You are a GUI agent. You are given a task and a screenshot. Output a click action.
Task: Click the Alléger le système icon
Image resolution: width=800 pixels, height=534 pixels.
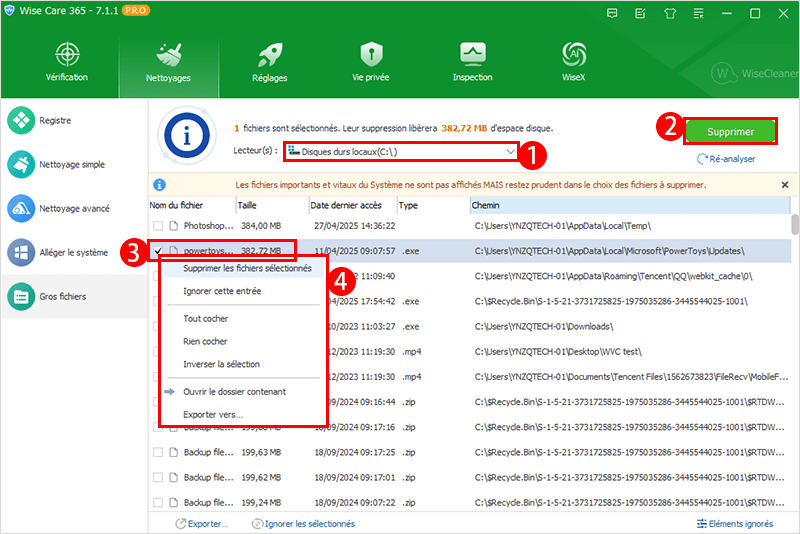click(x=21, y=252)
